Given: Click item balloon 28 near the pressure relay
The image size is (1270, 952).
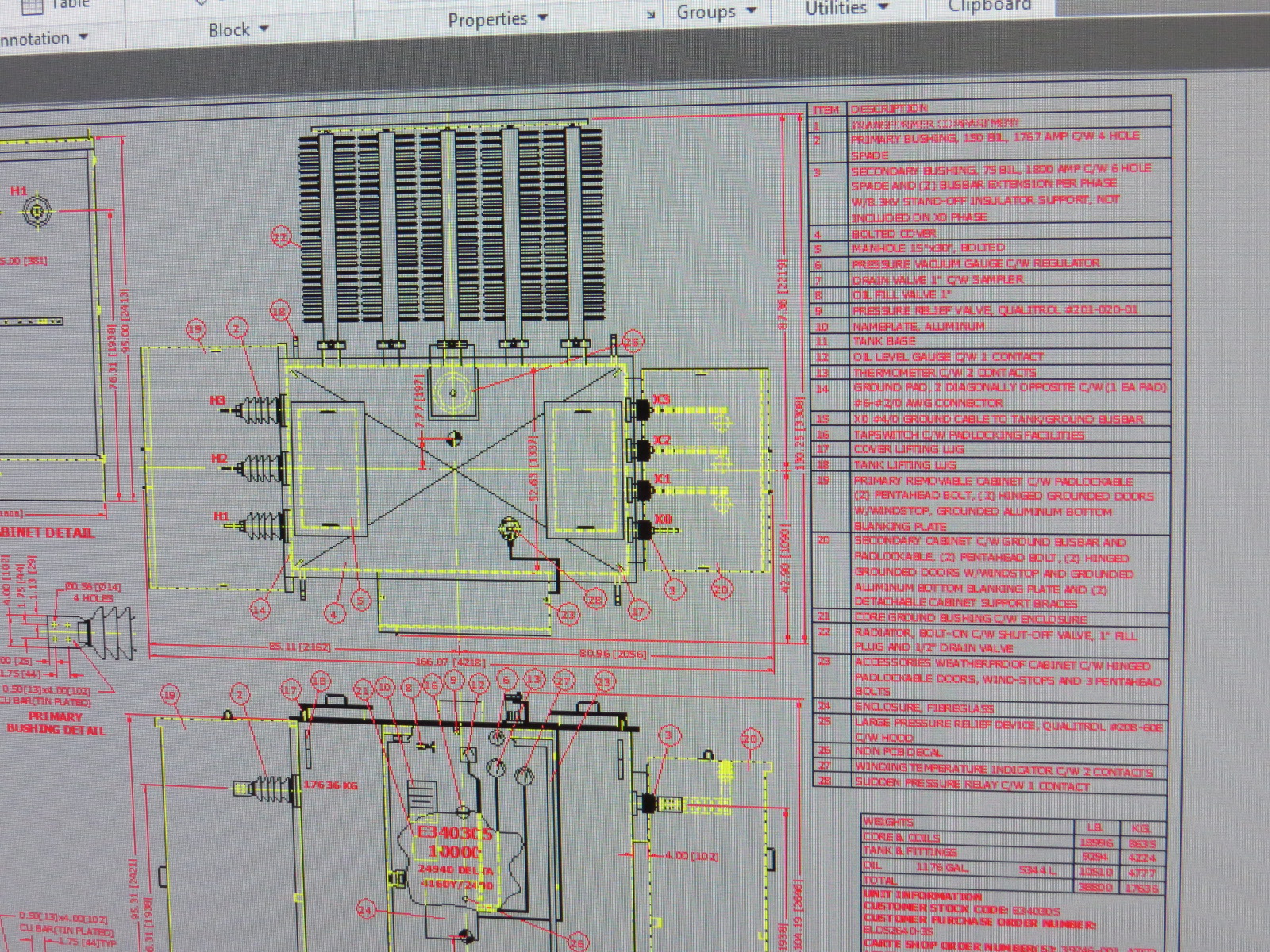Looking at the screenshot, I should click(x=594, y=600).
